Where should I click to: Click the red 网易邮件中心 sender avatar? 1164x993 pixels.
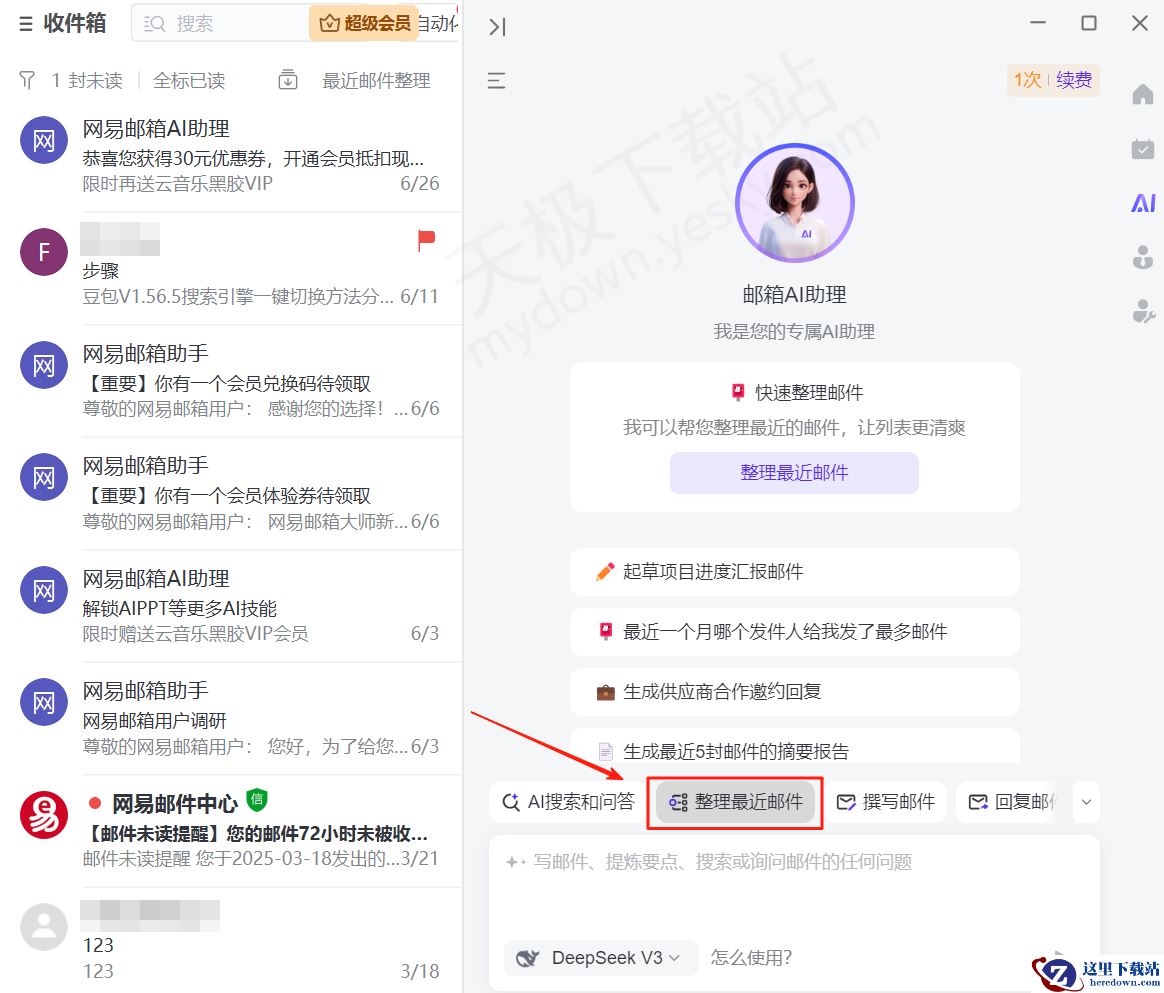(x=44, y=815)
